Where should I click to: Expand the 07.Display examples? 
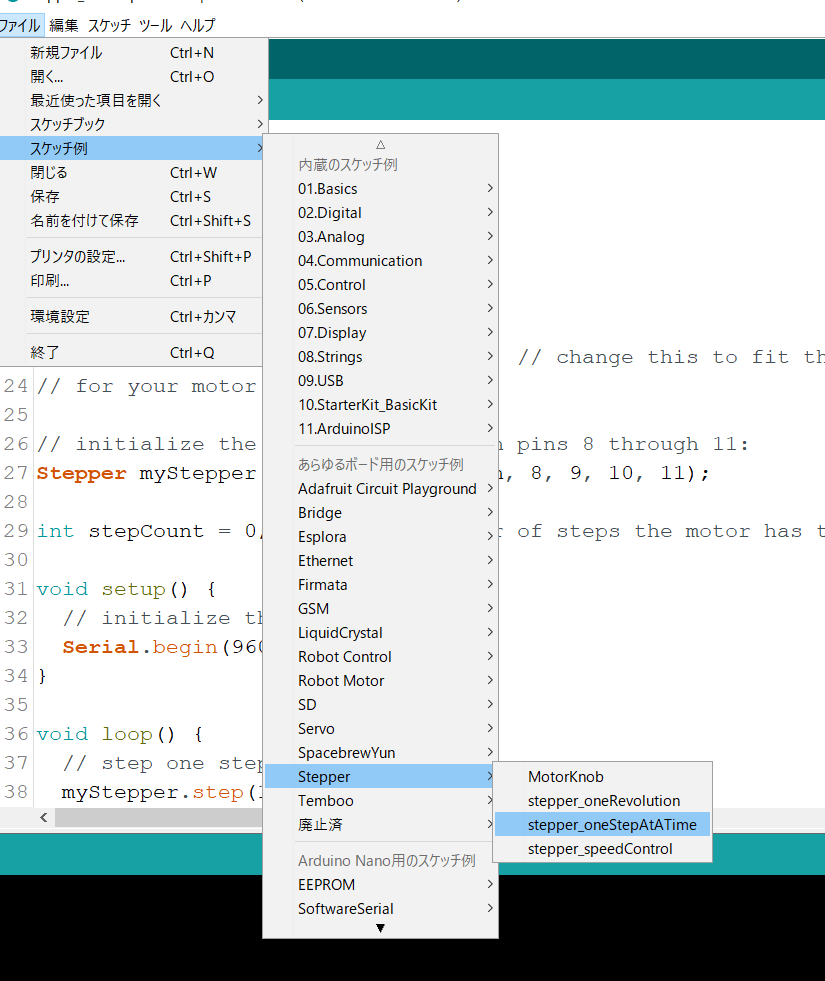pos(380,332)
